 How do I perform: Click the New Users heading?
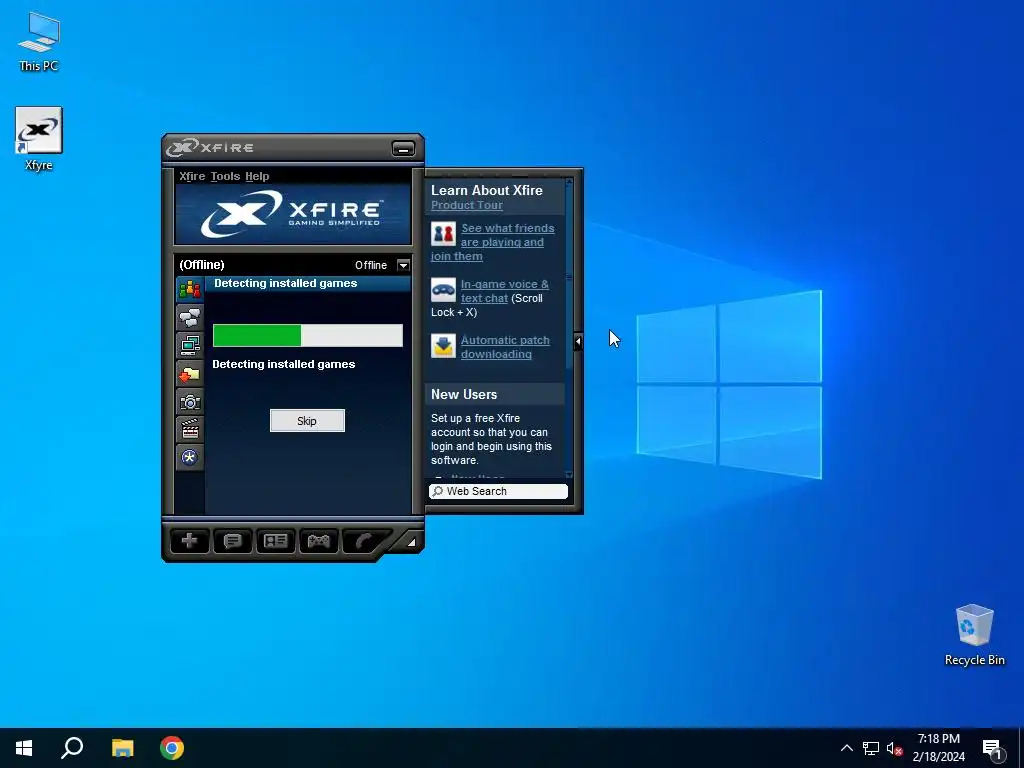click(464, 394)
